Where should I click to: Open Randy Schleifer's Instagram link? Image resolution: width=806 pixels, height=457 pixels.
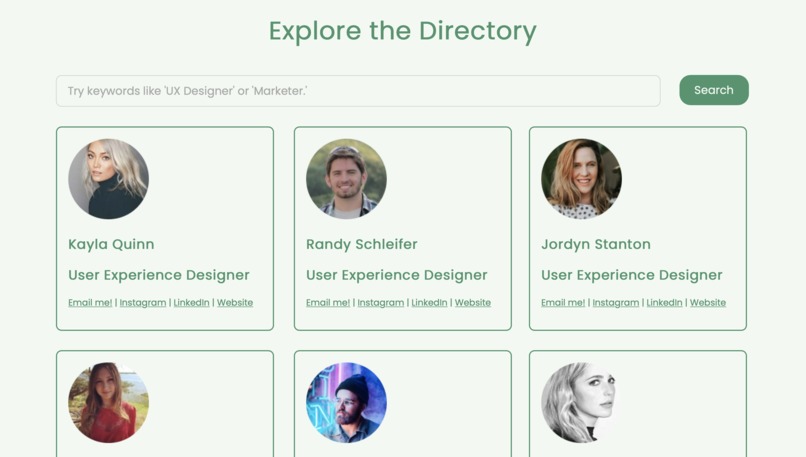[381, 303]
